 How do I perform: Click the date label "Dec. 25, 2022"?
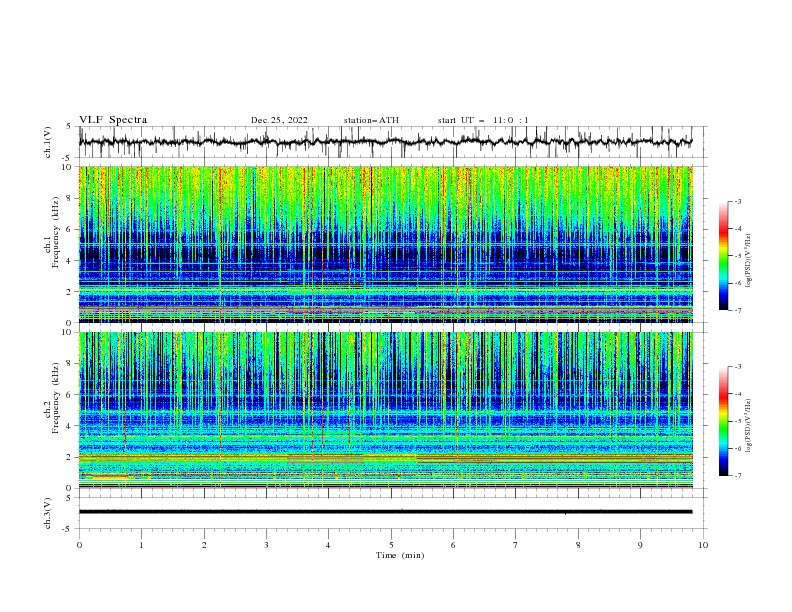pos(279,120)
